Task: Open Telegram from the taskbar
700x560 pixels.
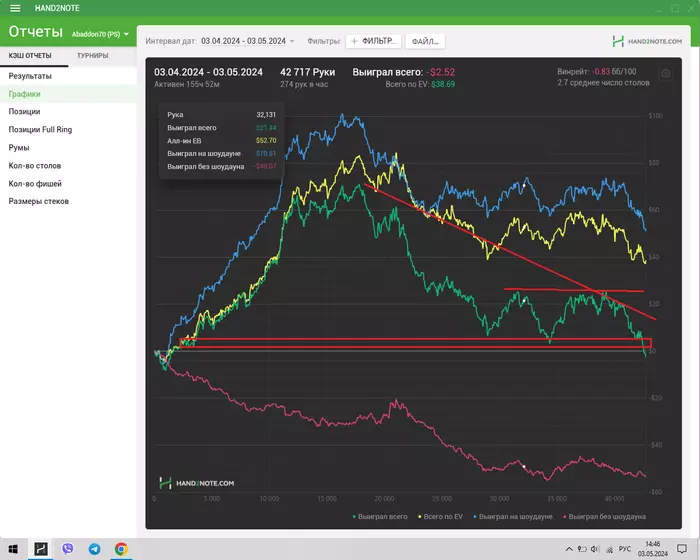Action: pos(94,549)
